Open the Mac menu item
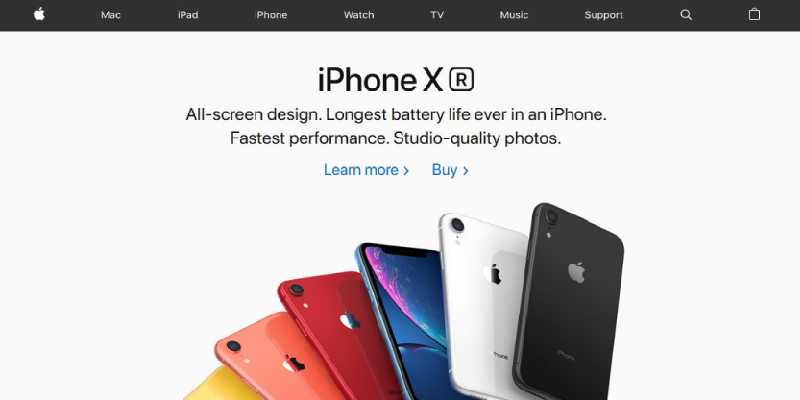 (111, 15)
